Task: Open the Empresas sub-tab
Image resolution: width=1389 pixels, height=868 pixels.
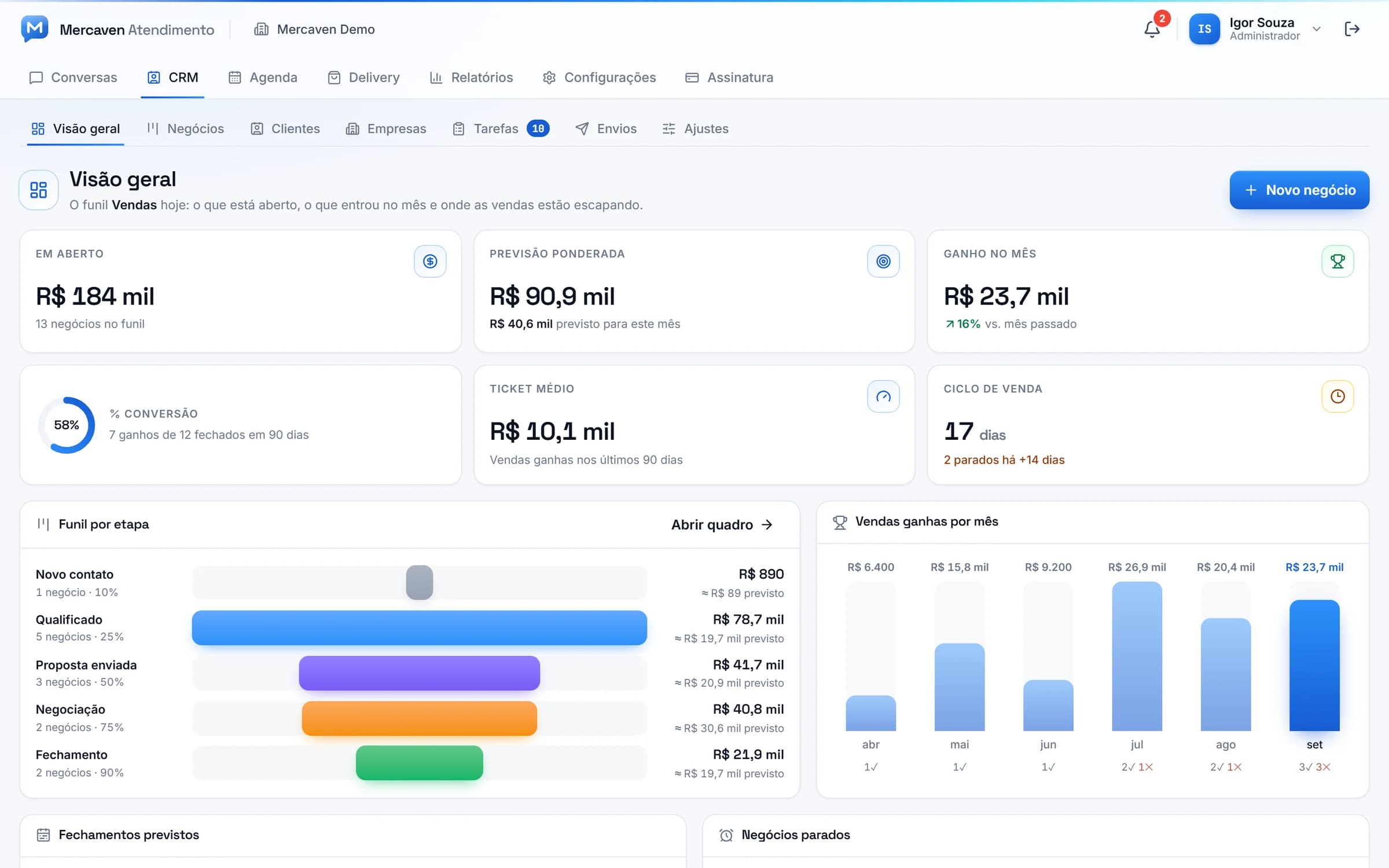Action: pyautogui.click(x=386, y=128)
